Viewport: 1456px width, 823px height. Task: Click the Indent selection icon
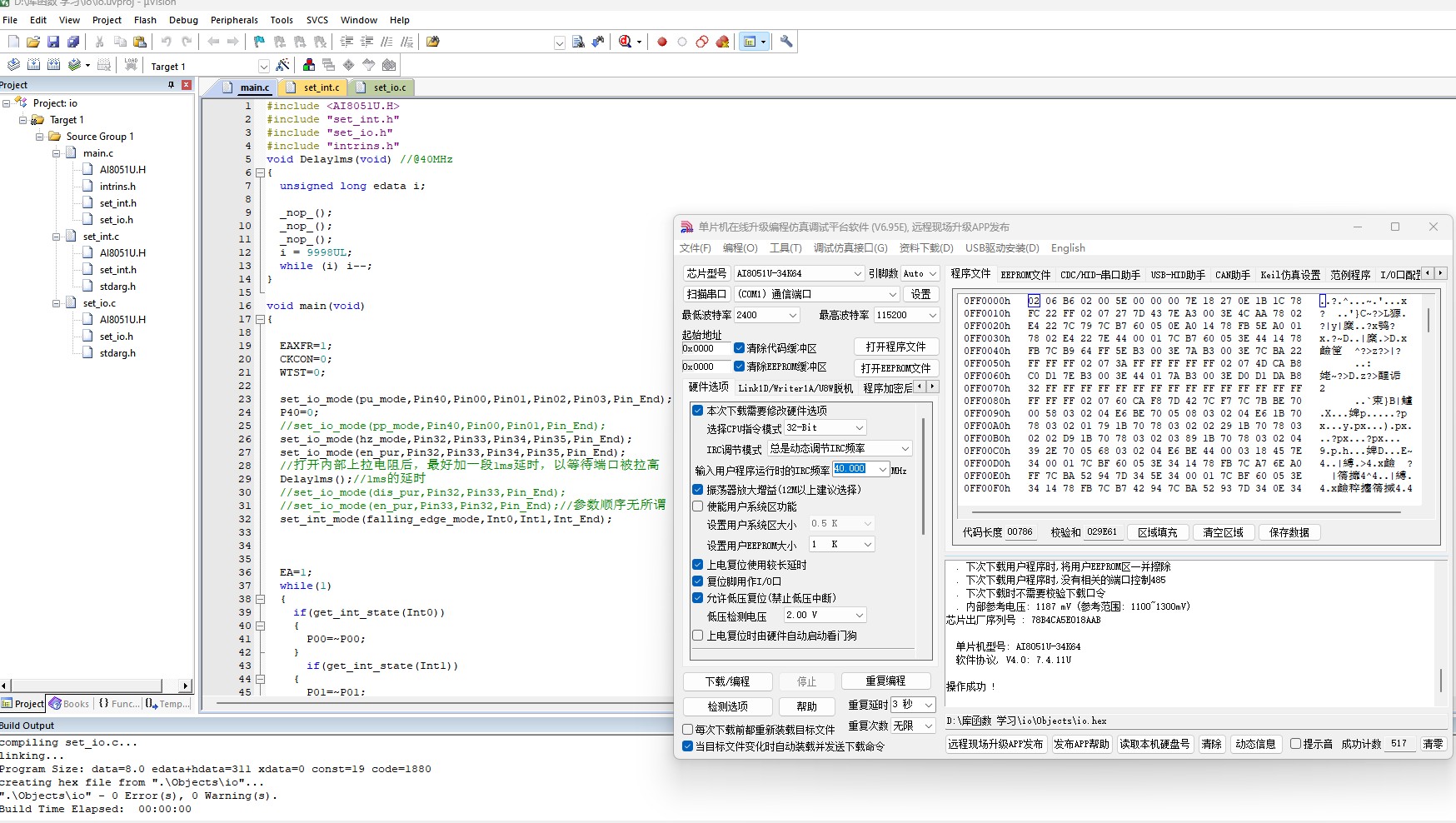tap(347, 42)
